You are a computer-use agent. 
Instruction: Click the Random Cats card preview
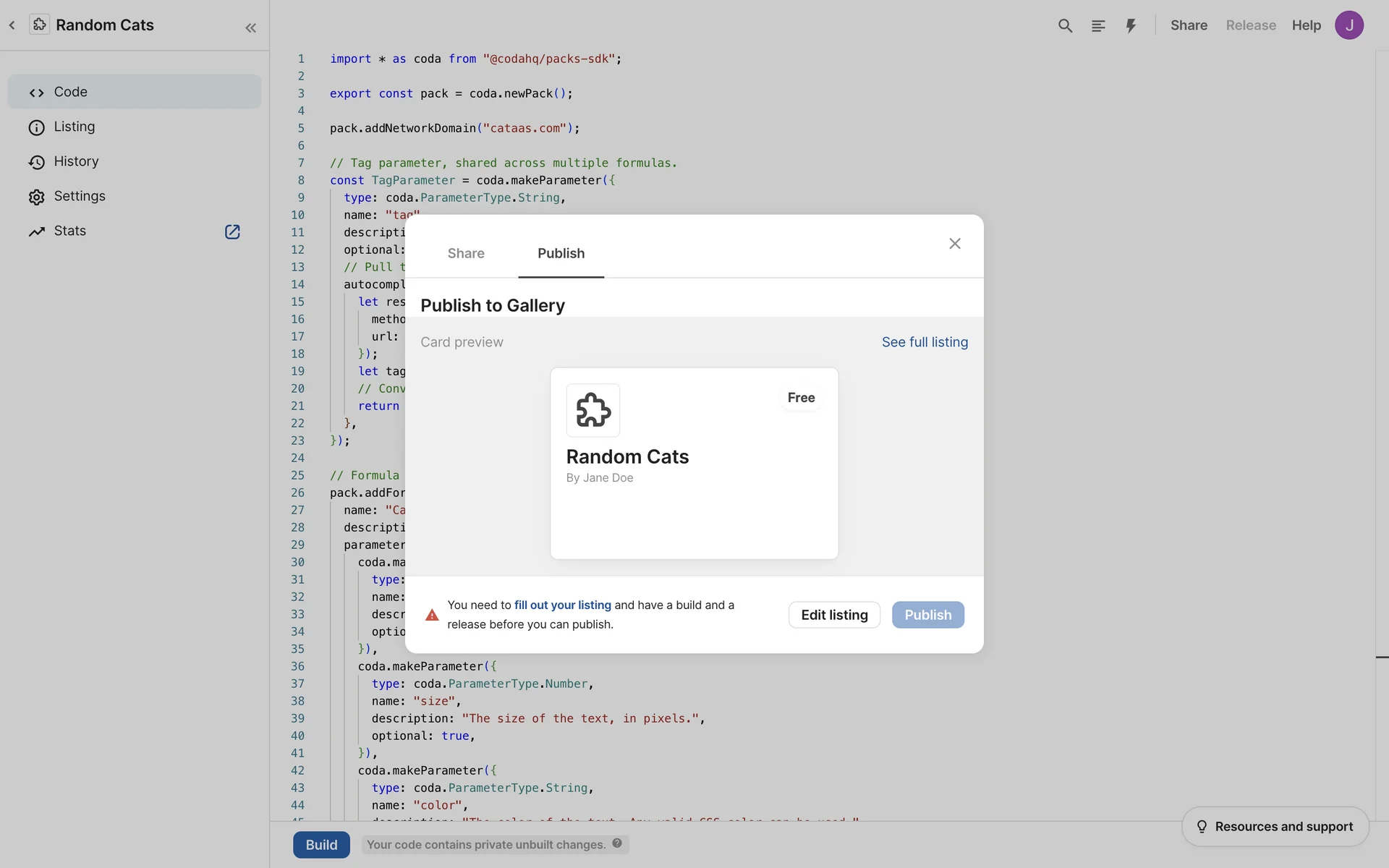(694, 463)
